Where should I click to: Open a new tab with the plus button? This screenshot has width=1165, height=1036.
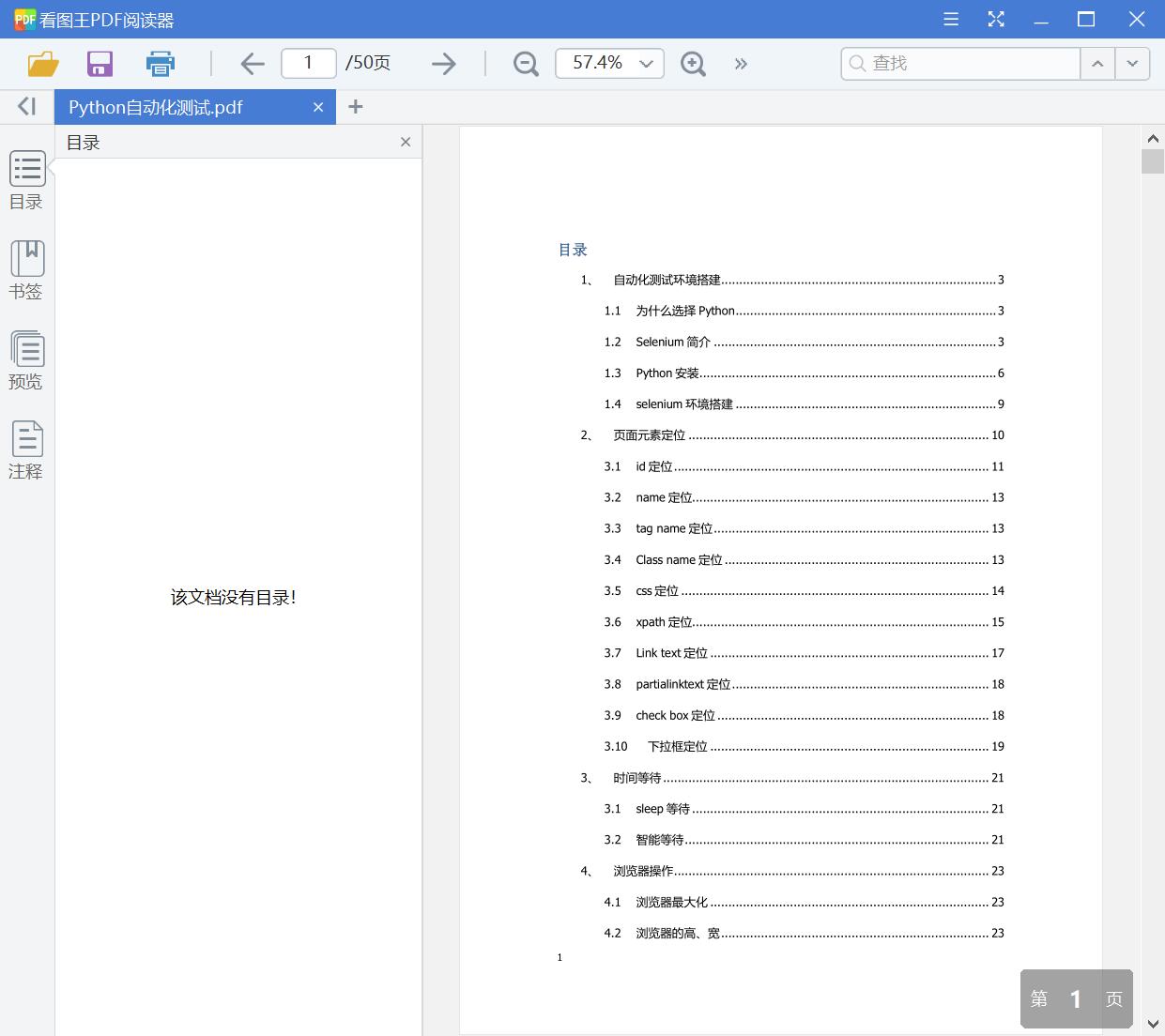point(355,106)
